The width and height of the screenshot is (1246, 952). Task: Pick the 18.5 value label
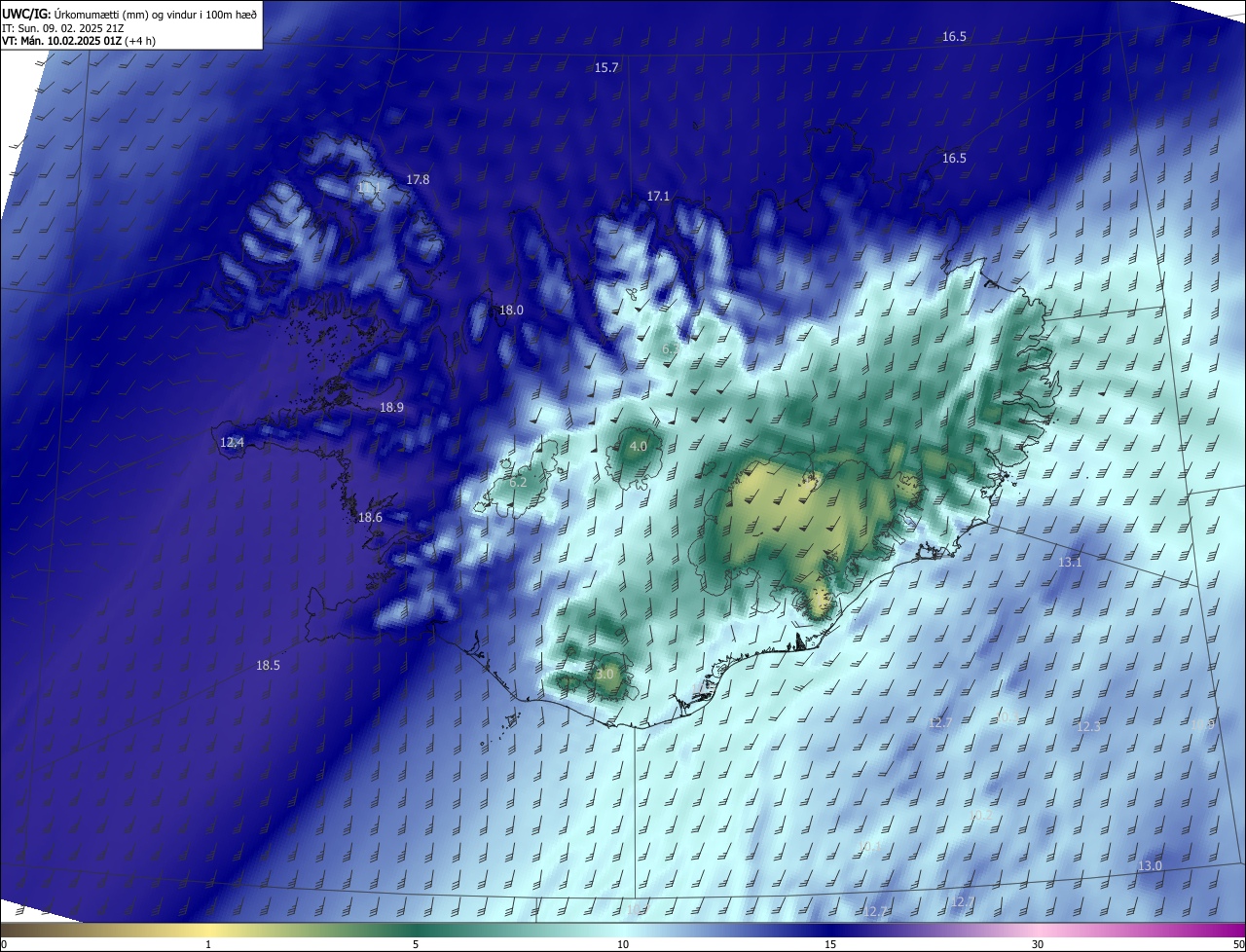[x=268, y=665]
